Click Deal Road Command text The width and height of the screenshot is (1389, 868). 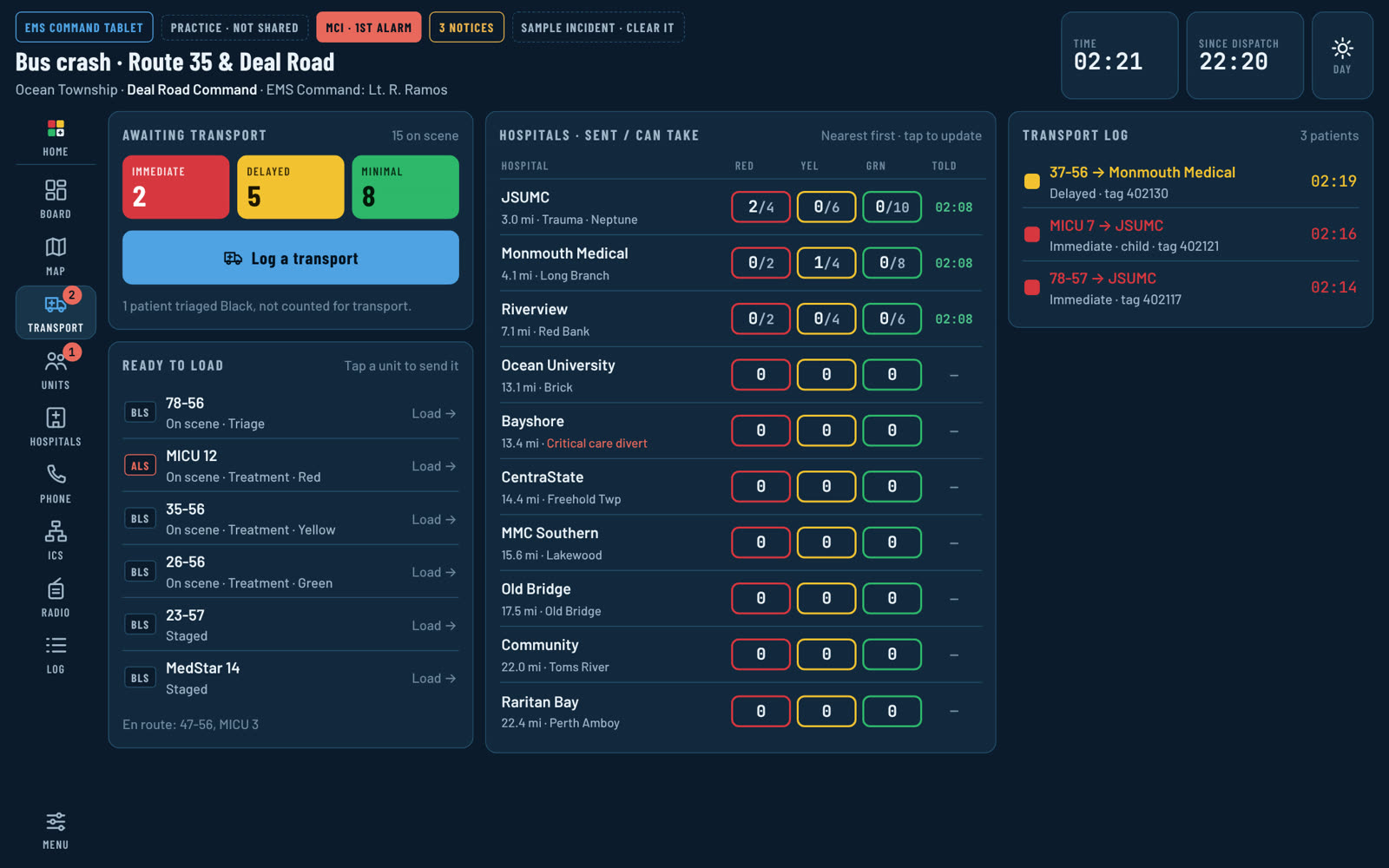point(192,90)
